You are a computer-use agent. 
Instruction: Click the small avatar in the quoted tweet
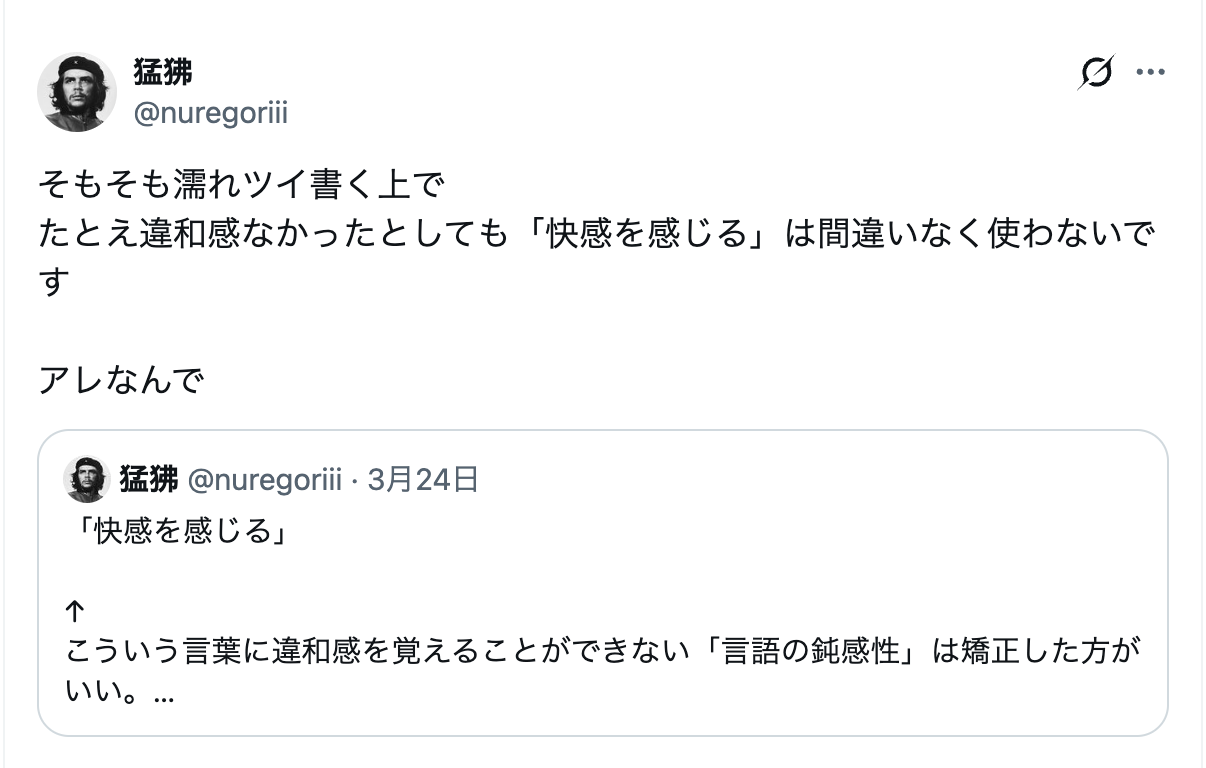[87, 480]
